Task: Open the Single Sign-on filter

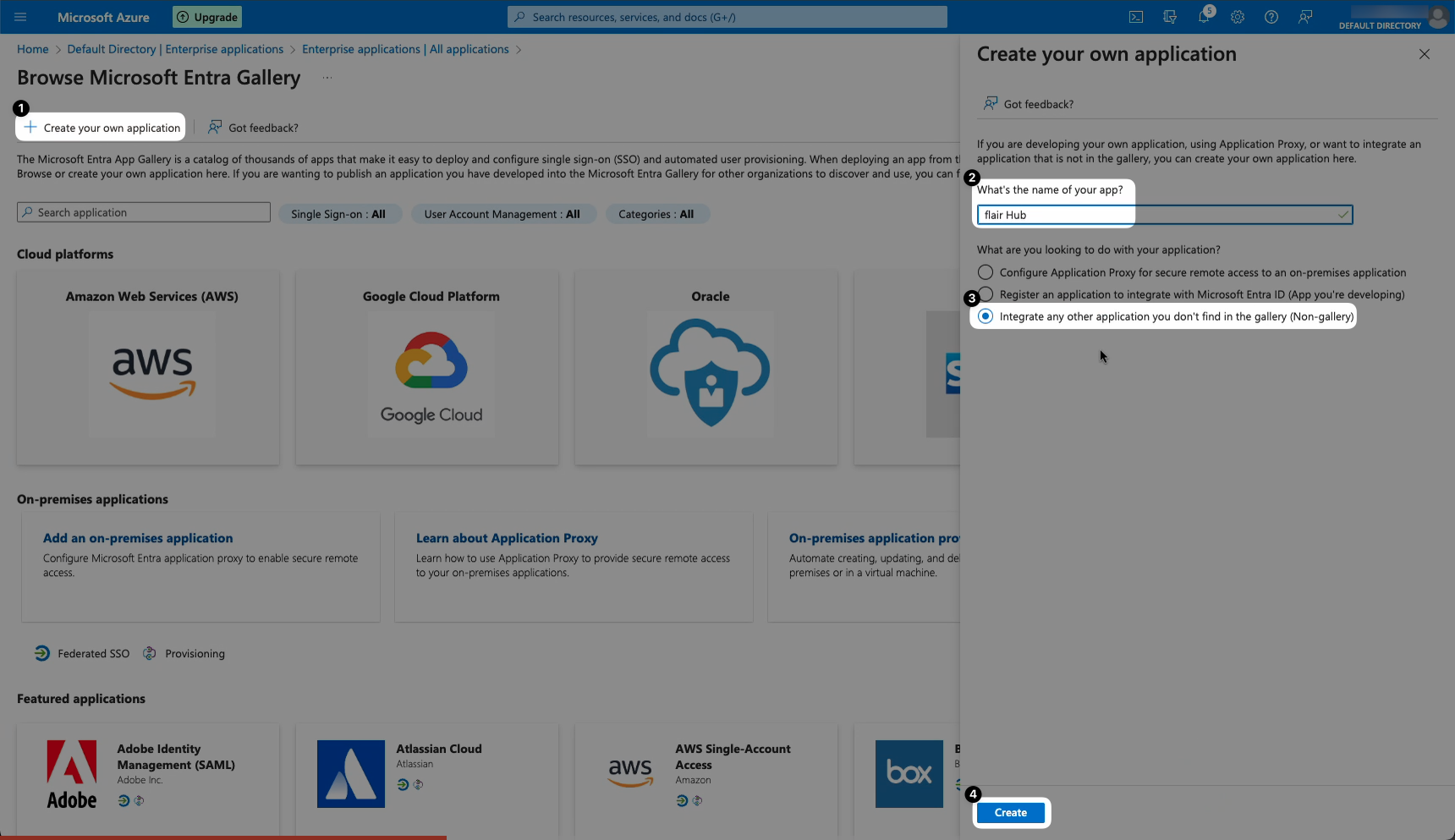Action: (x=338, y=214)
